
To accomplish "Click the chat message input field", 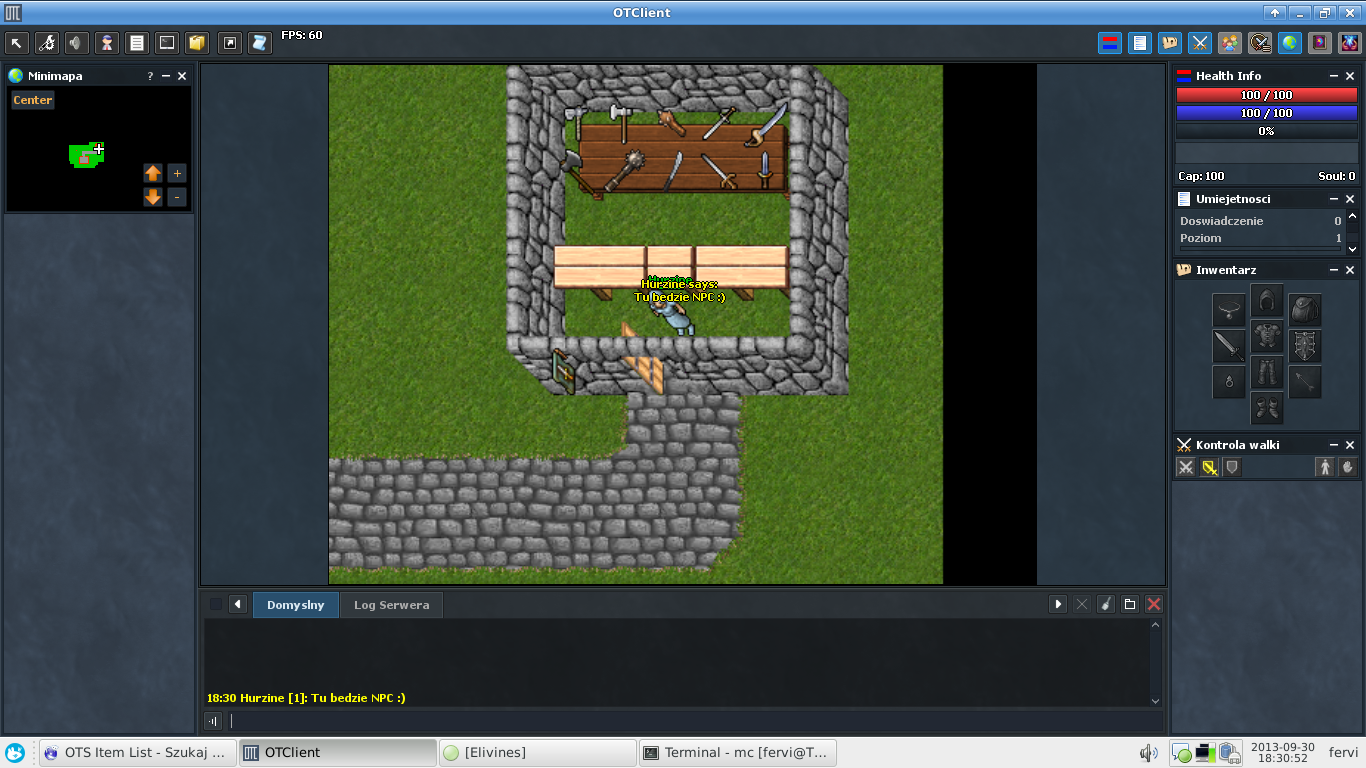I will tap(690, 721).
